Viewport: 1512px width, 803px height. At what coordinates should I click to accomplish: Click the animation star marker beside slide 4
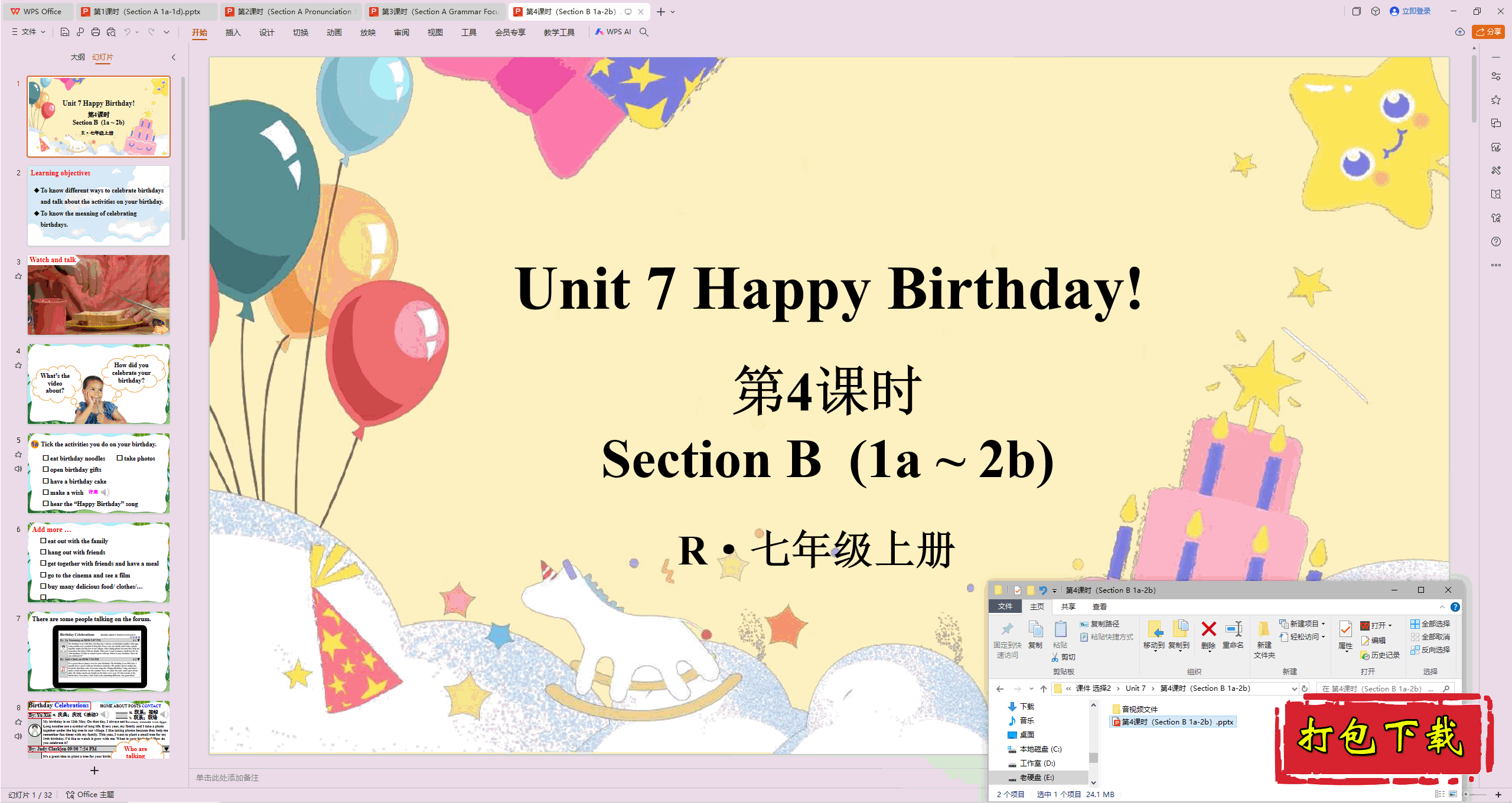(18, 365)
